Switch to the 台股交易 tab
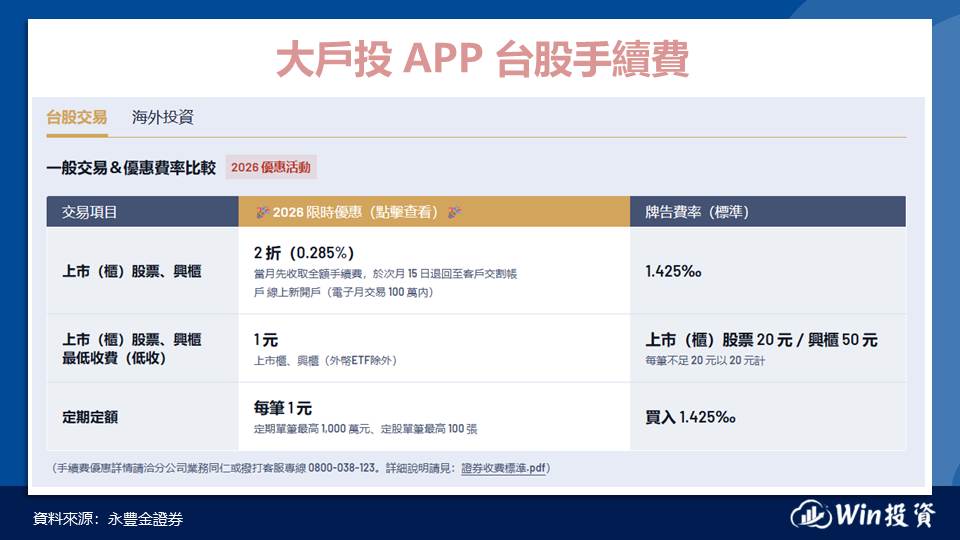 coord(76,117)
